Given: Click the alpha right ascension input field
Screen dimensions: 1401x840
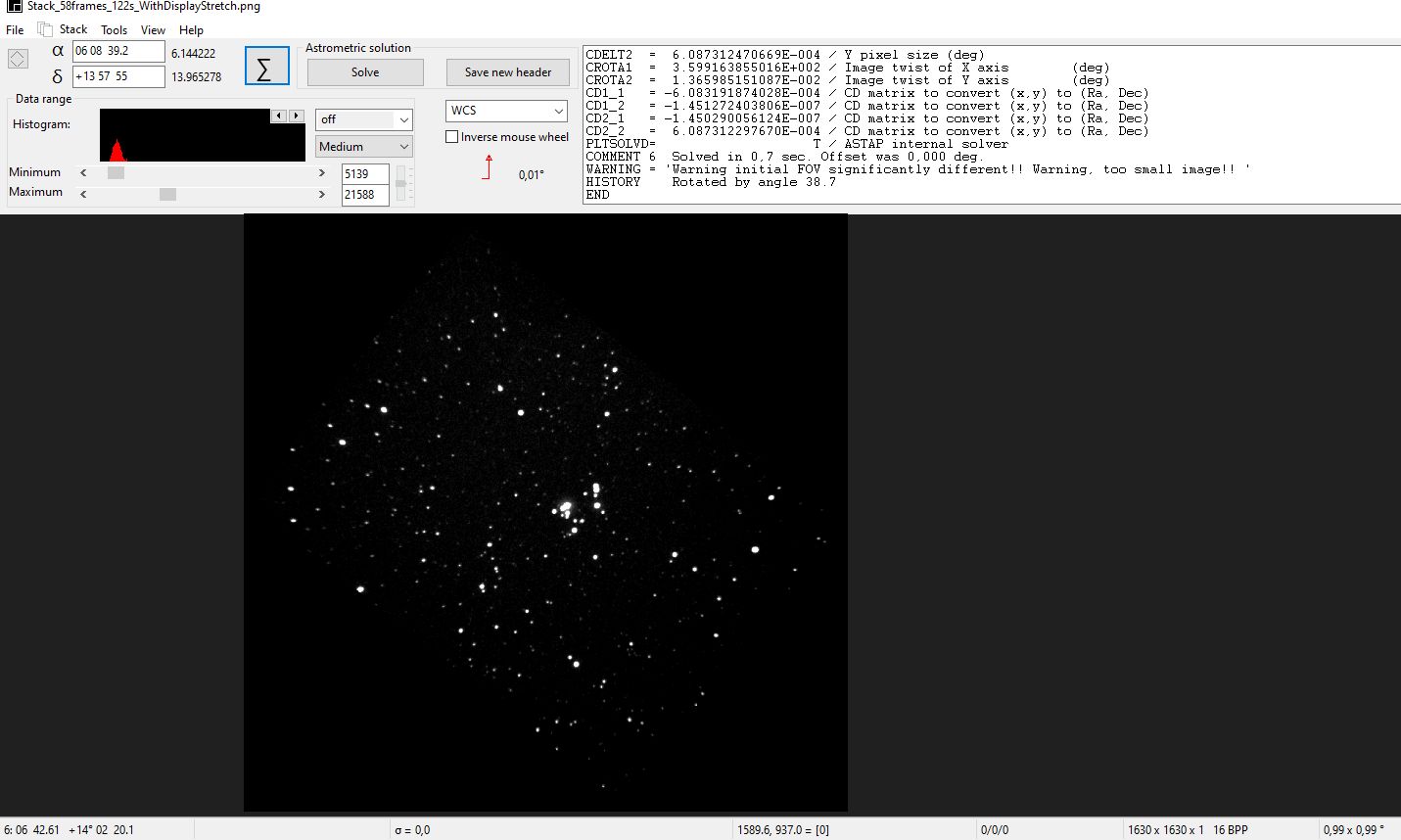Looking at the screenshot, I should click(x=118, y=51).
